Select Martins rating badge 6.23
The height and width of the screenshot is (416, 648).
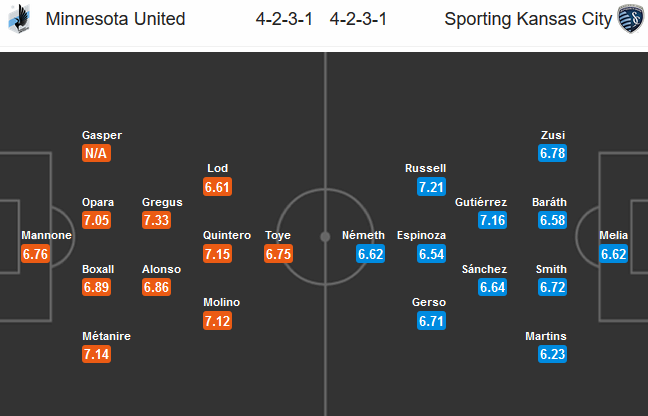(553, 354)
